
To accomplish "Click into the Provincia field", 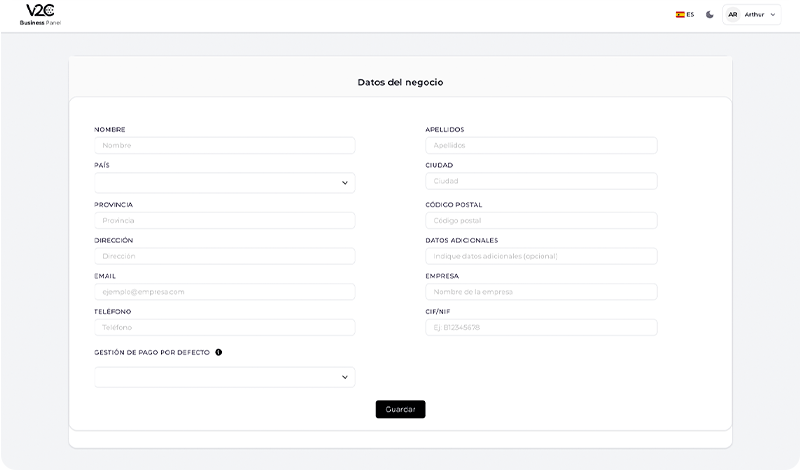I will (225, 221).
